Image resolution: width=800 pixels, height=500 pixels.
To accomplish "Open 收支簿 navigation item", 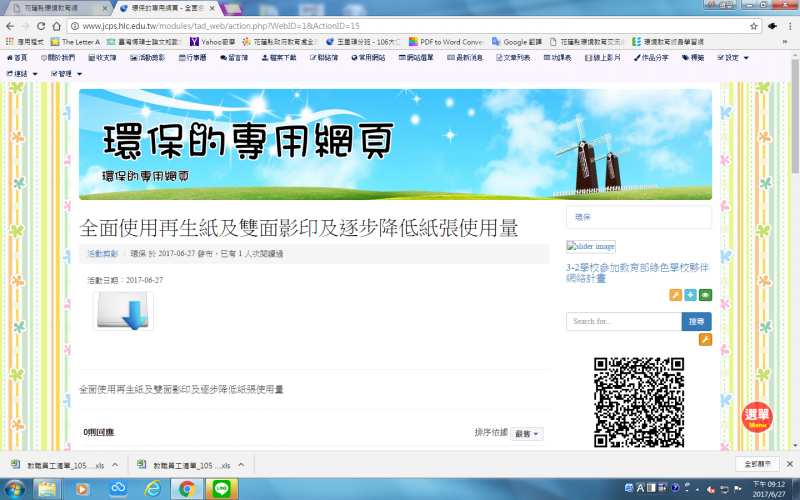I will (102, 58).
